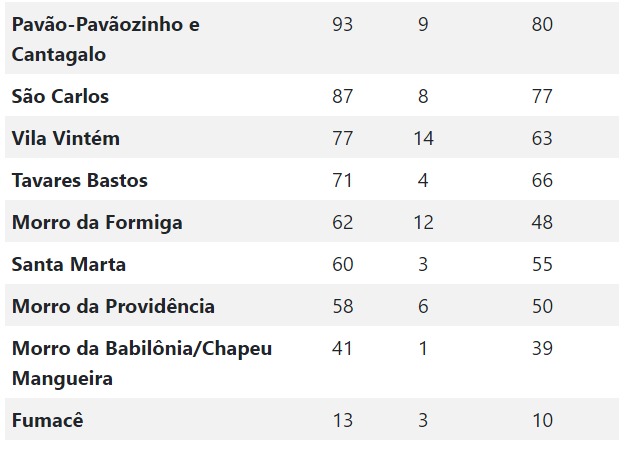The width and height of the screenshot is (630, 455).
Task: Click the Morro da Babilônia/Chapeu Mangueira name
Action: tap(142, 363)
